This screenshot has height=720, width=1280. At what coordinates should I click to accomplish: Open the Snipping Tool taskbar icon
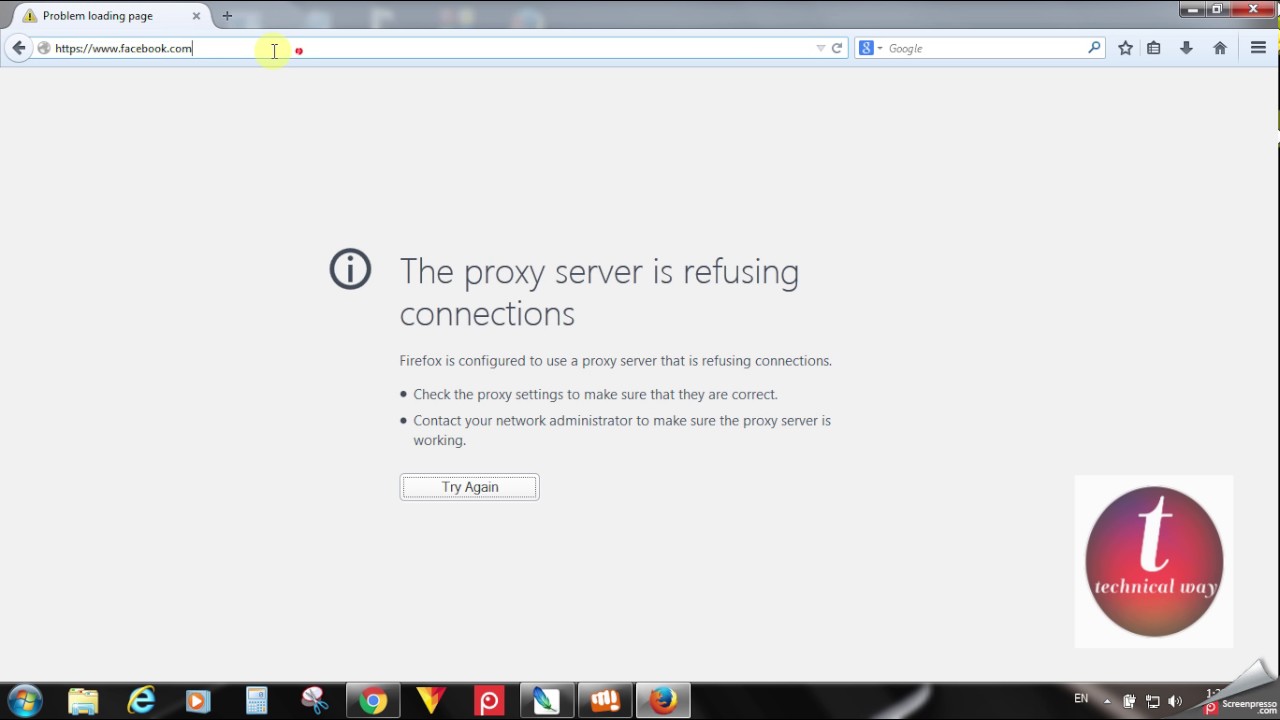pos(315,701)
